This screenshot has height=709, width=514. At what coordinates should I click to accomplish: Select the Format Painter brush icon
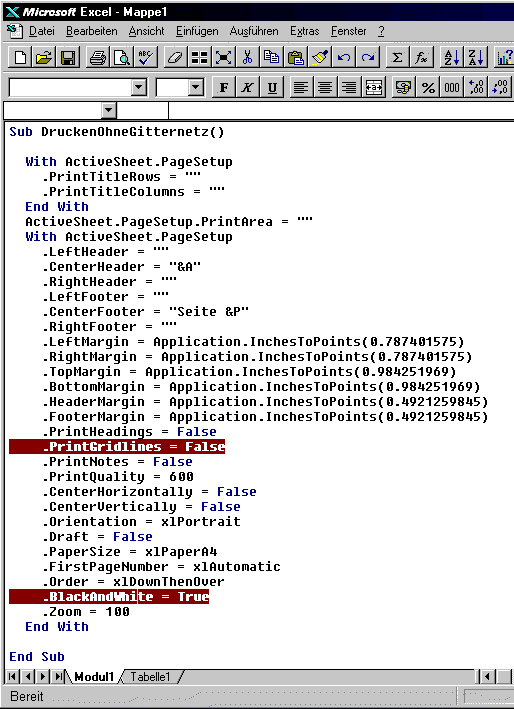(x=320, y=58)
